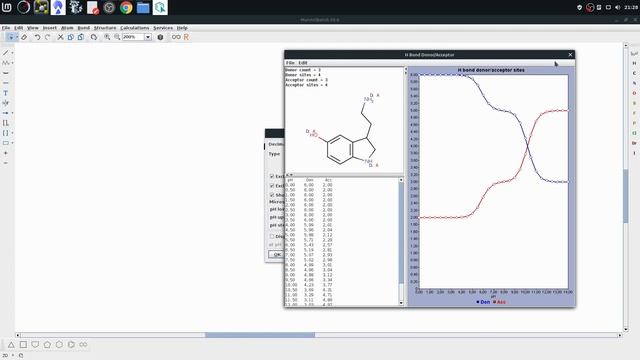Click the Copy icon in the toolbar

(x=71, y=37)
